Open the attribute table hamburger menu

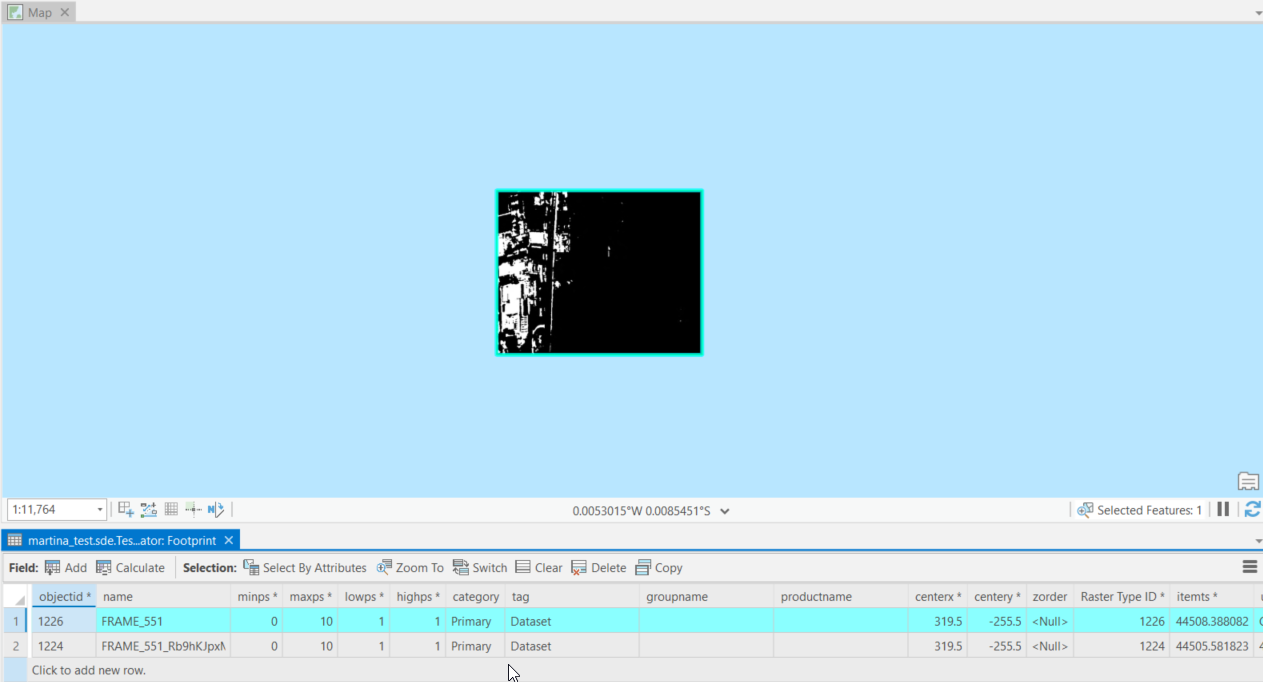click(1249, 567)
